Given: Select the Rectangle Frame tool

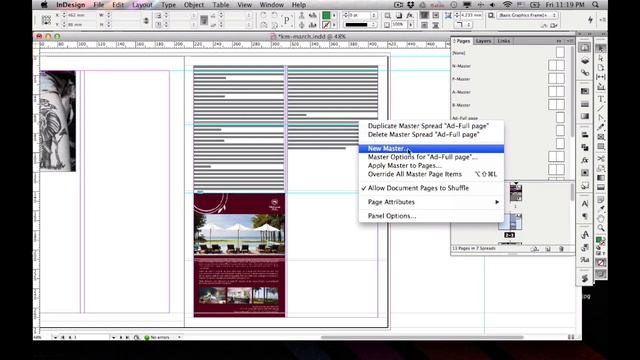Looking at the screenshot, I should click(x=600, y=138).
